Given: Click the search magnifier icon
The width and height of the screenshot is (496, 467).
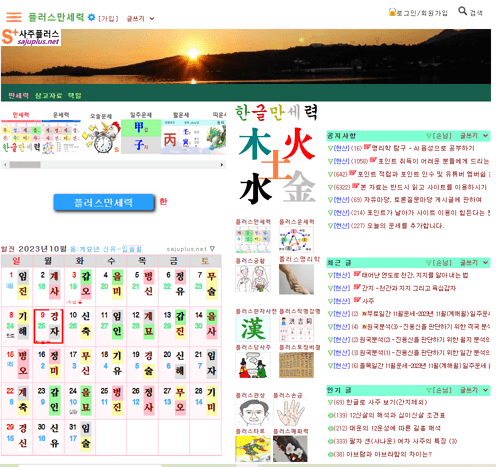Looking at the screenshot, I should pos(463,11).
